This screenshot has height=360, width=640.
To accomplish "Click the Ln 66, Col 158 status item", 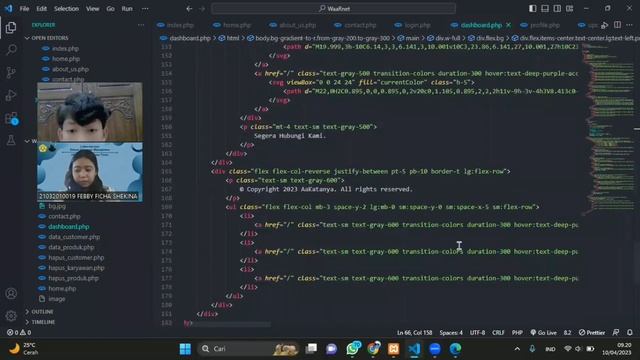I will click(414, 332).
